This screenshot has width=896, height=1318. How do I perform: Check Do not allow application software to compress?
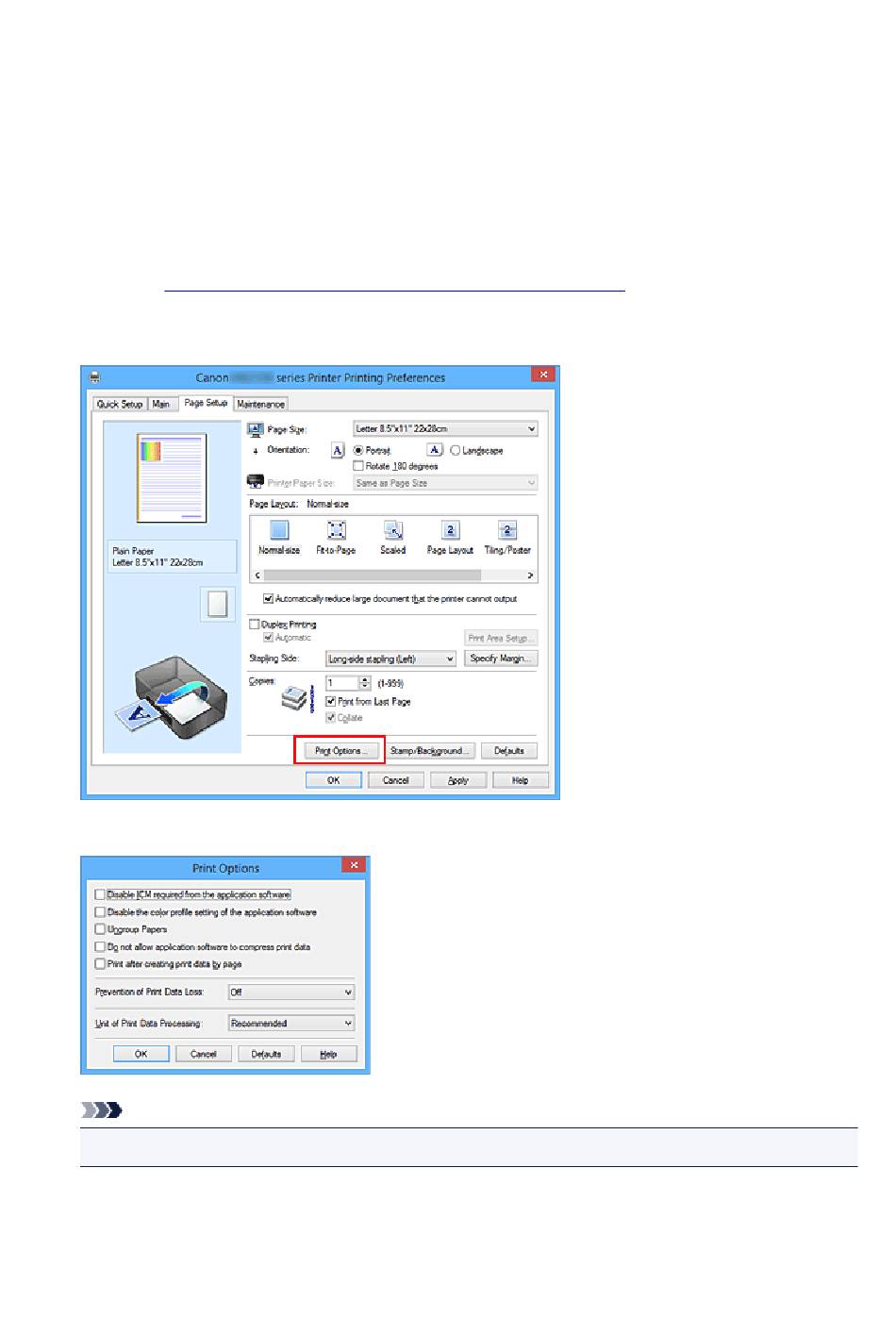coord(100,946)
